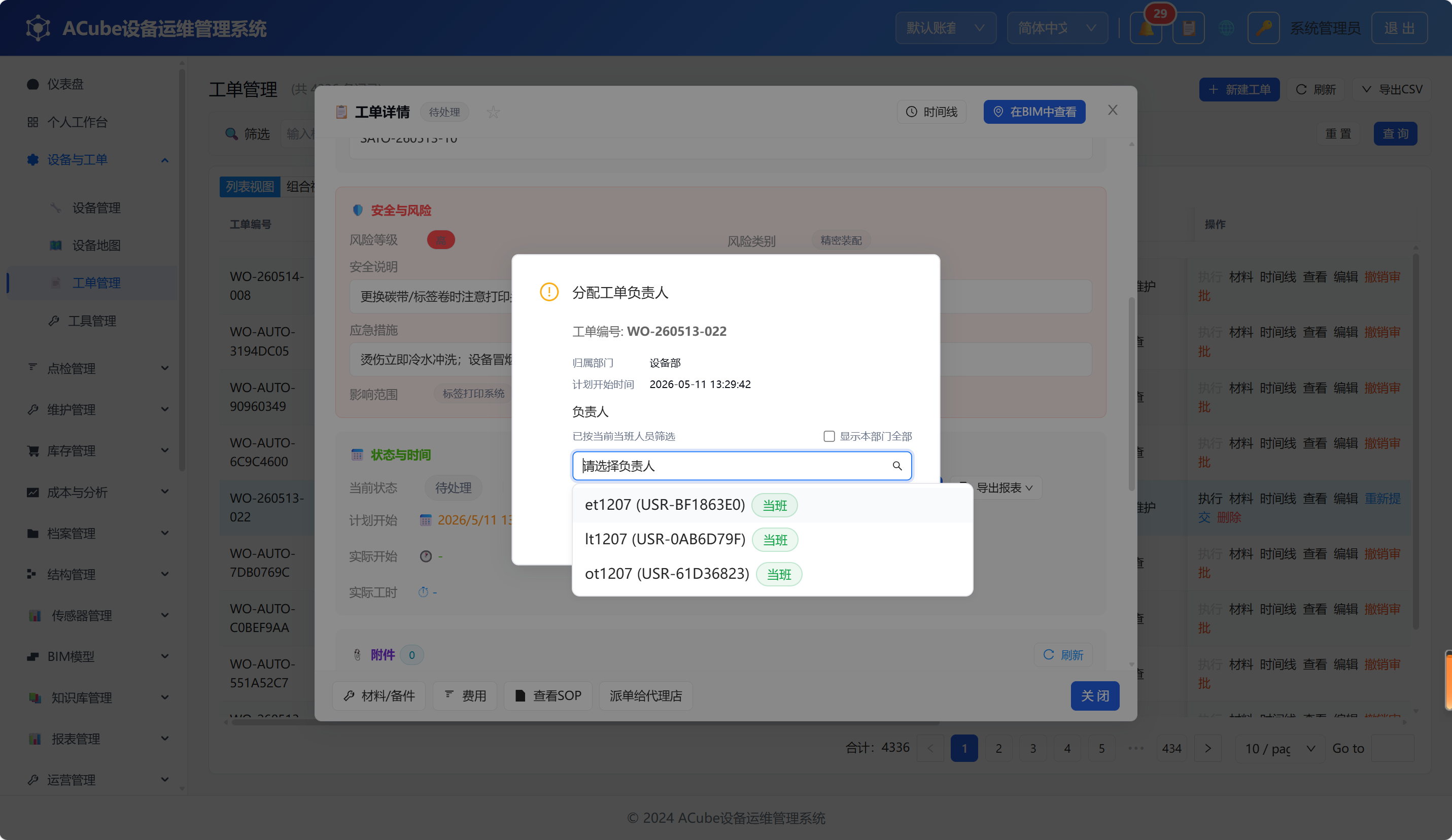Image resolution: width=1452 pixels, height=840 pixels.
Task: Open 默认账套 dropdown in header
Action: point(946,28)
